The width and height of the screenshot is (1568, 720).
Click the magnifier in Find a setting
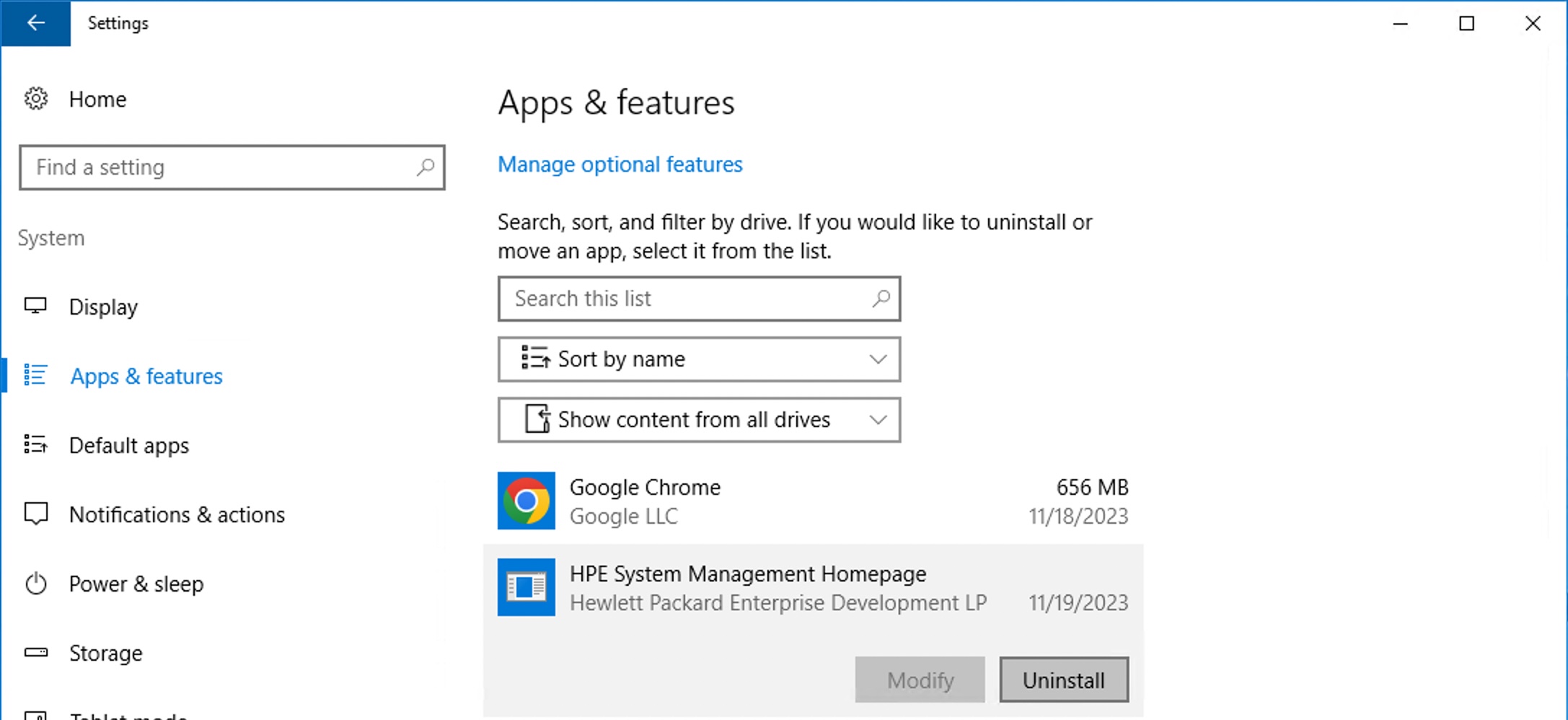pos(426,167)
